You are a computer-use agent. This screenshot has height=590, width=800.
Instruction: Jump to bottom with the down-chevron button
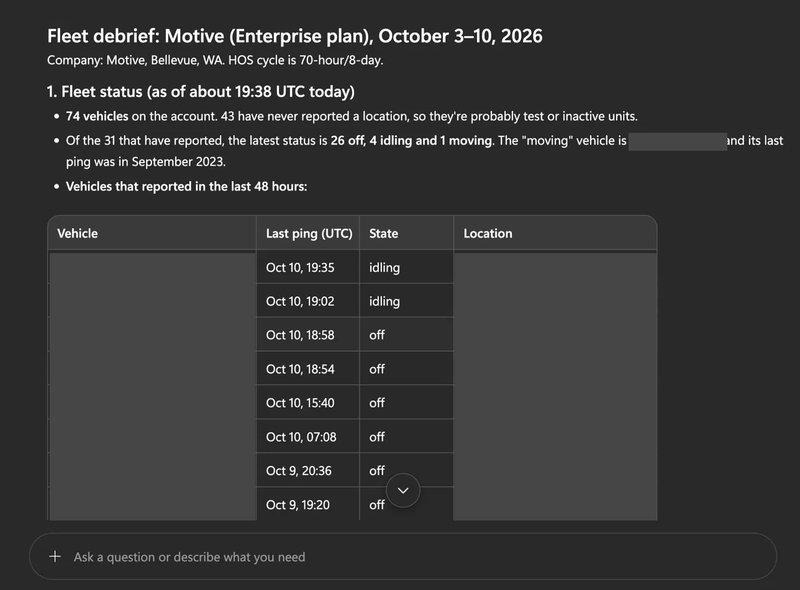403,490
